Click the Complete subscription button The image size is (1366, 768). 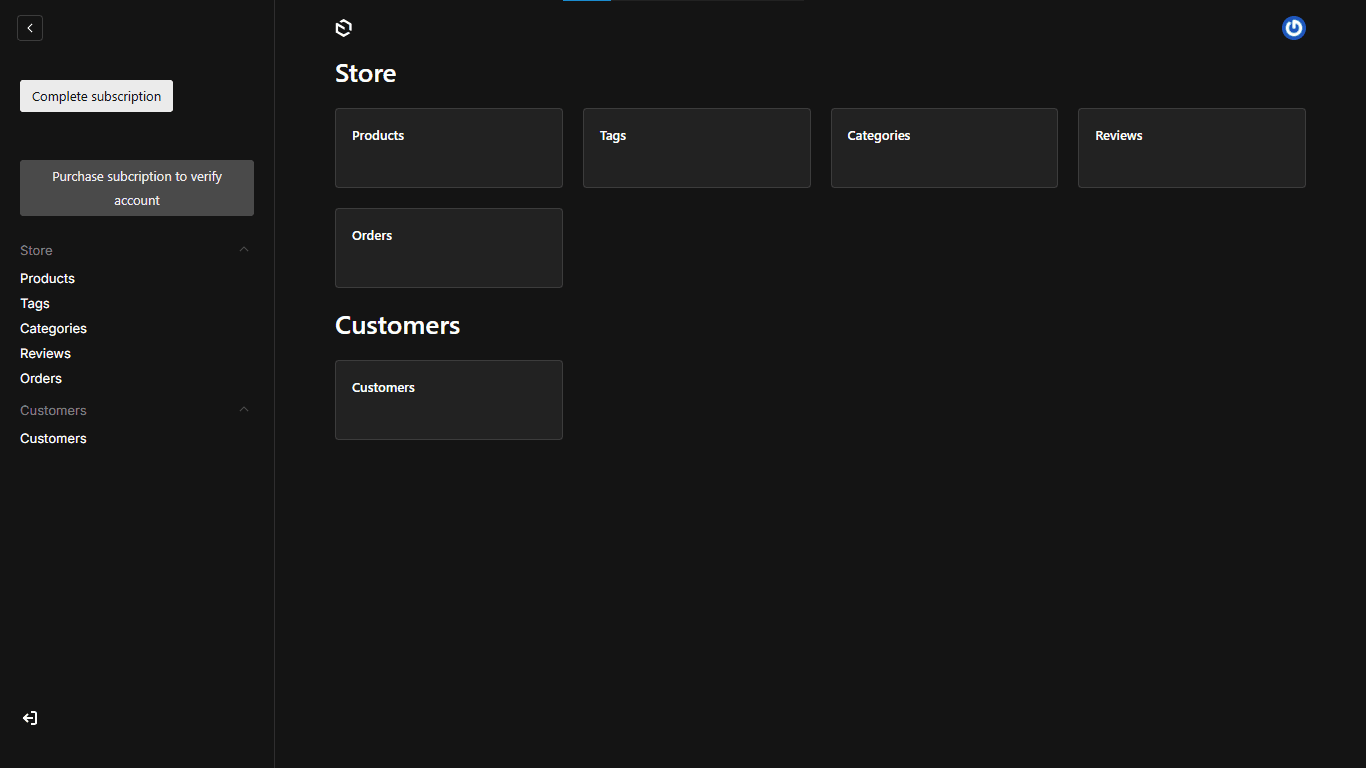click(x=96, y=96)
